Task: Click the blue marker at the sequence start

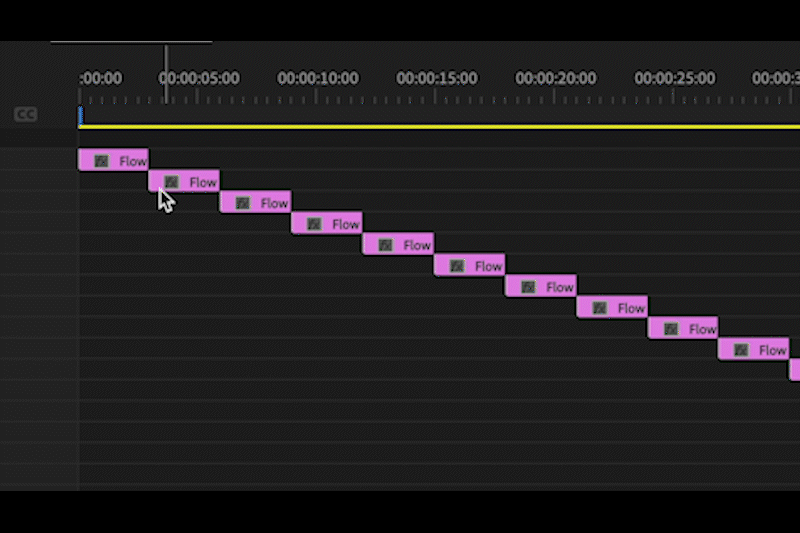Action: pyautogui.click(x=80, y=116)
